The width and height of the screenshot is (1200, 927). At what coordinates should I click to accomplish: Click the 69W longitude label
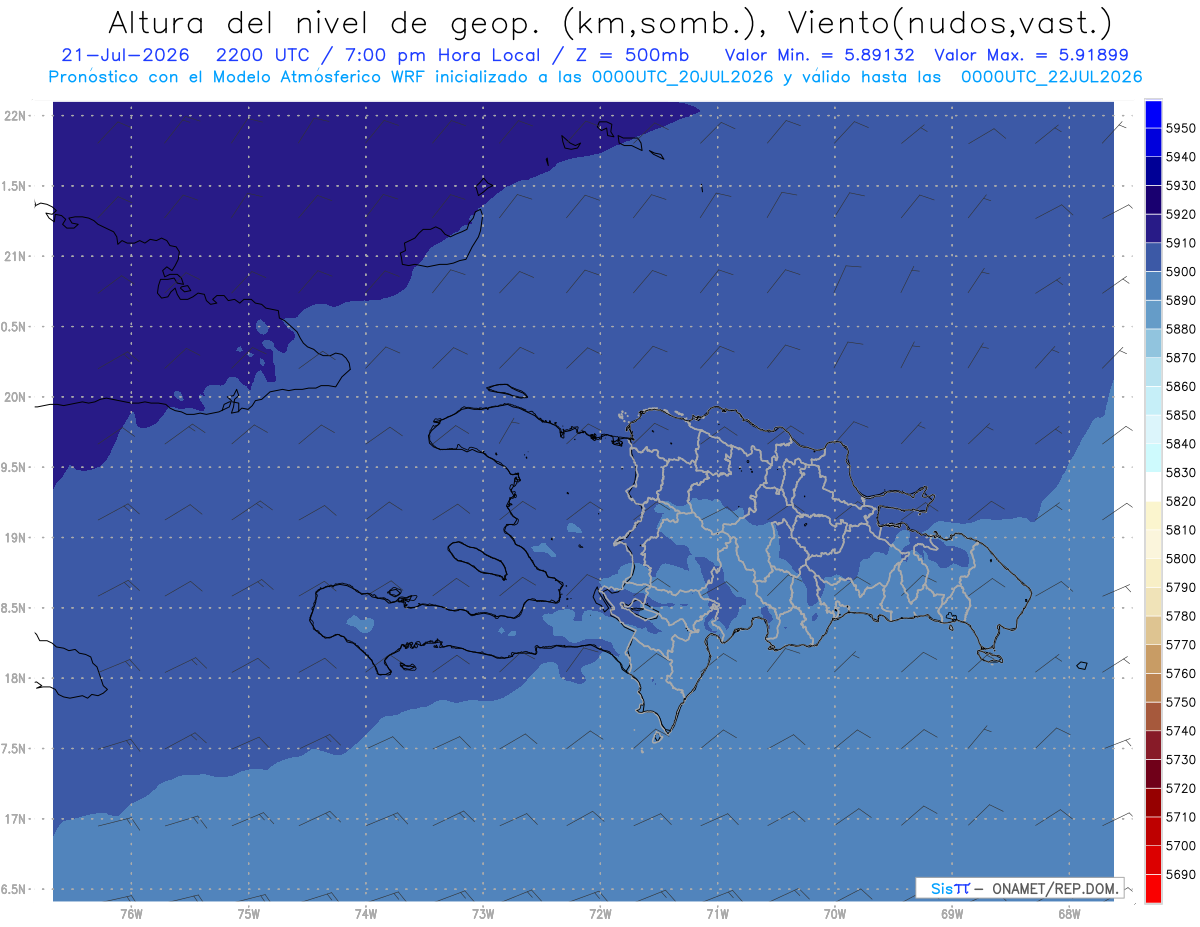point(952,913)
